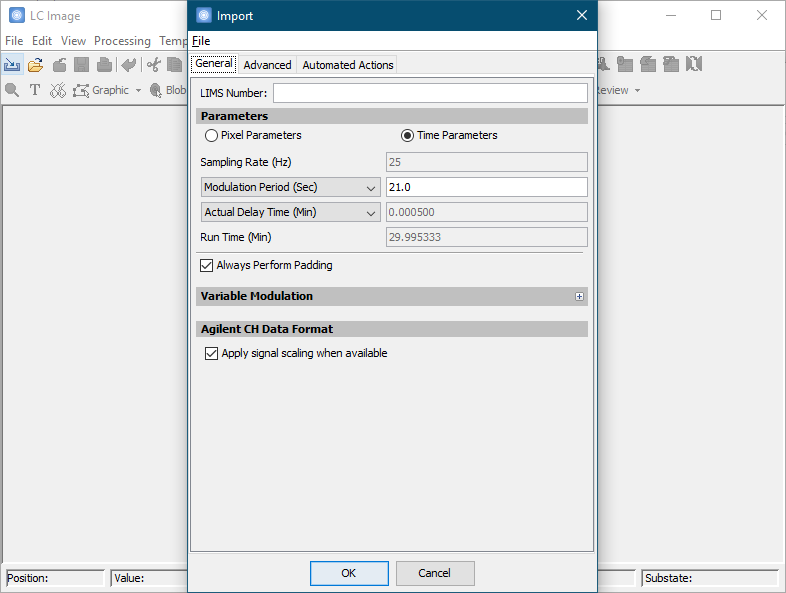Click the open folder toolbar icon

click(x=36, y=65)
